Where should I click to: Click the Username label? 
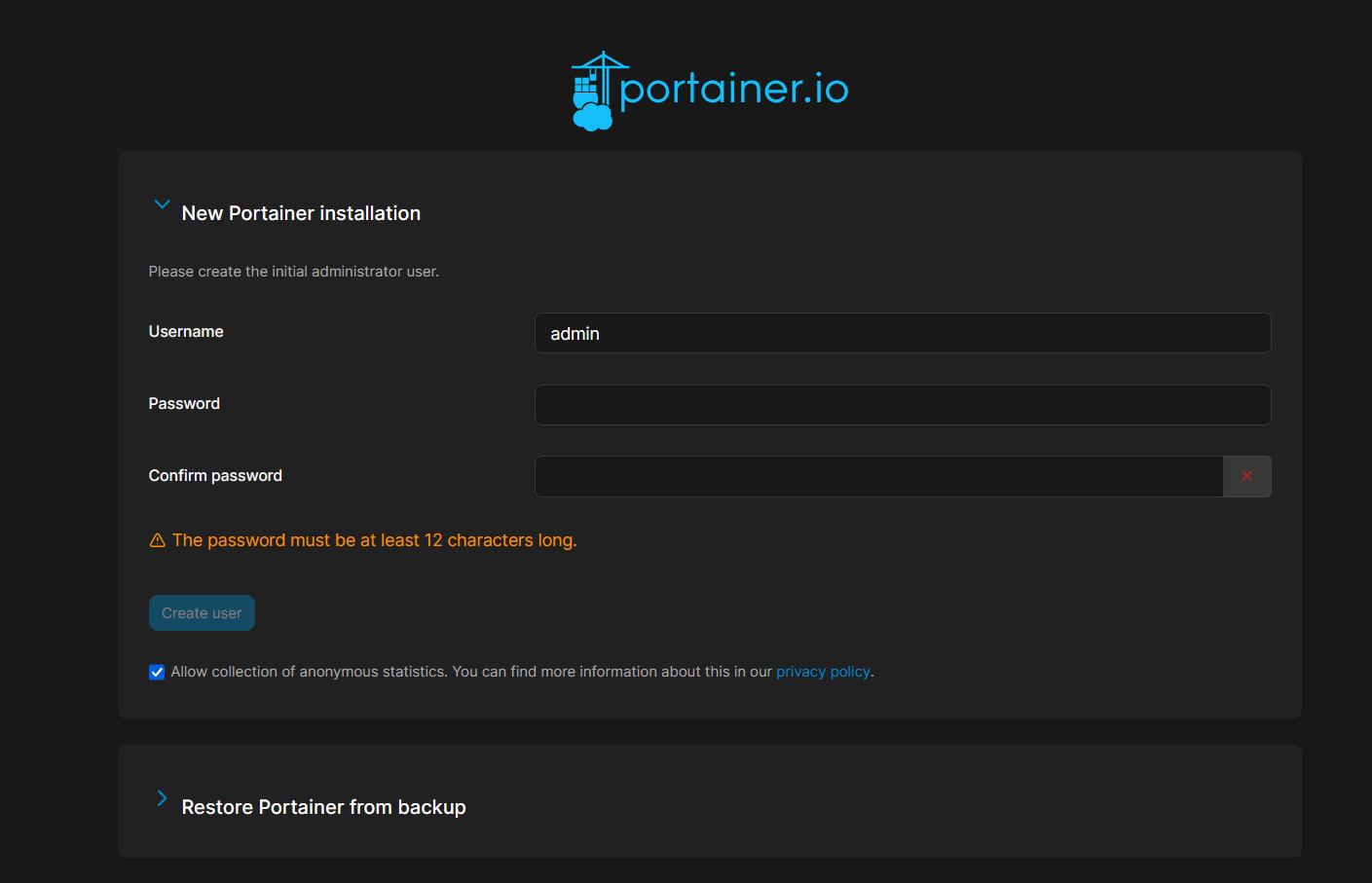click(186, 332)
